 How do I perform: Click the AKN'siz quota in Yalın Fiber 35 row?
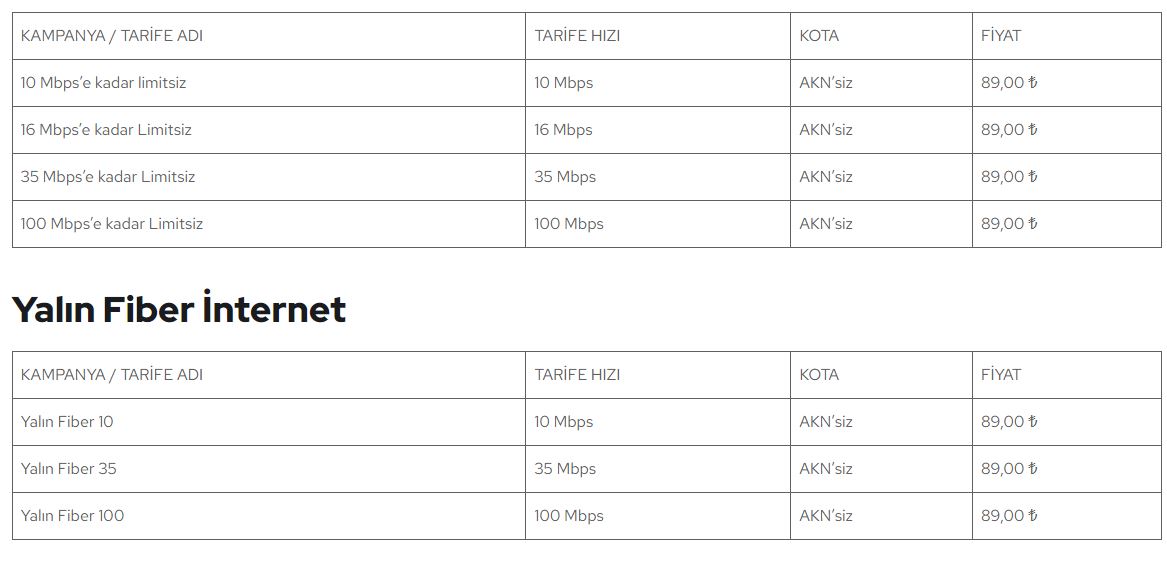[x=825, y=468]
